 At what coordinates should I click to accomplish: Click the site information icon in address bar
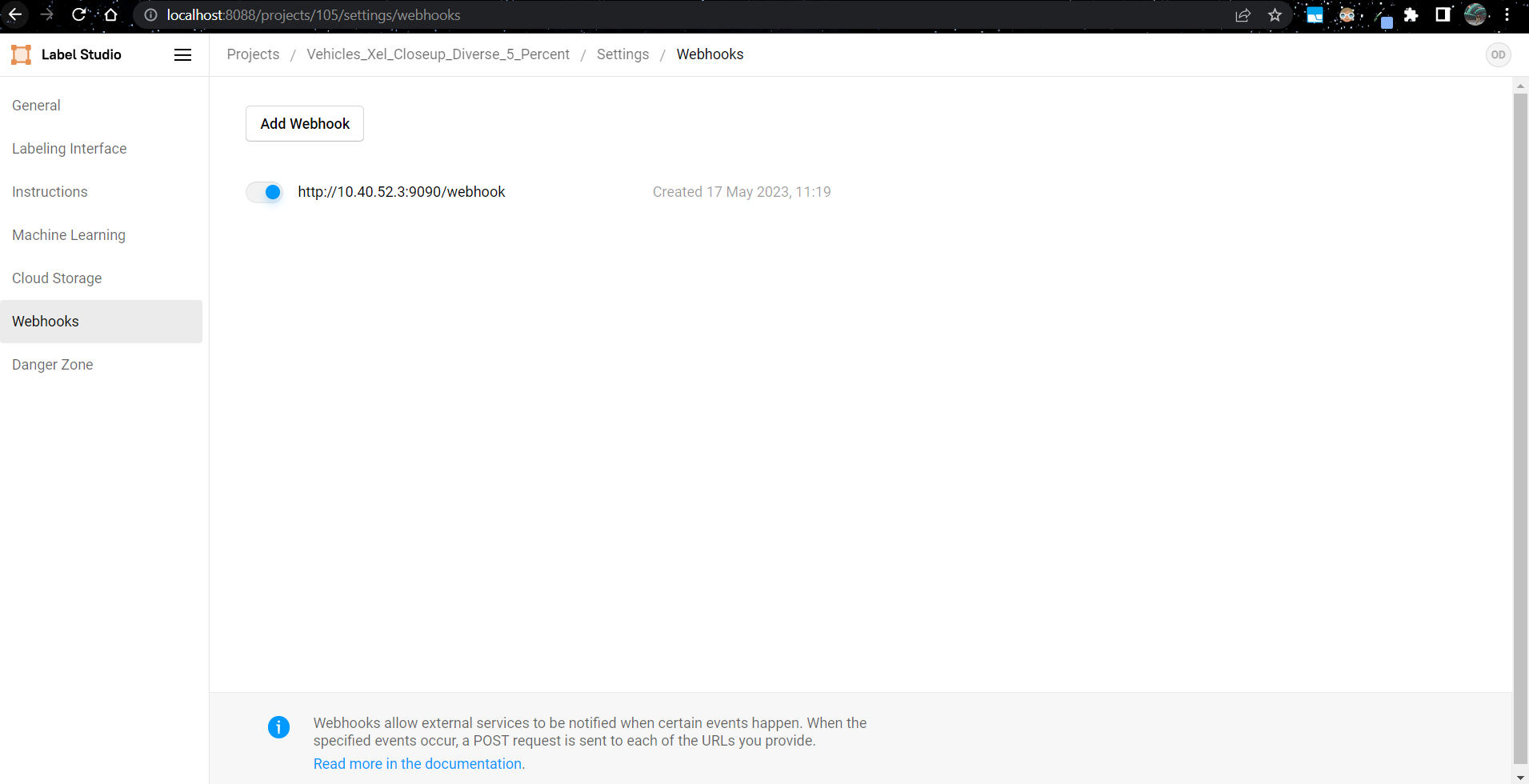point(150,14)
